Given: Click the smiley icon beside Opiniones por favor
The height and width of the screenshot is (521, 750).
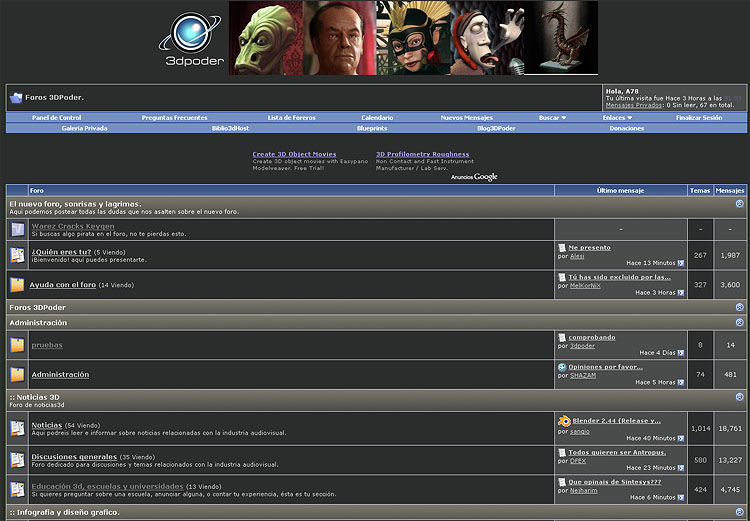Looking at the screenshot, I should (x=562, y=367).
